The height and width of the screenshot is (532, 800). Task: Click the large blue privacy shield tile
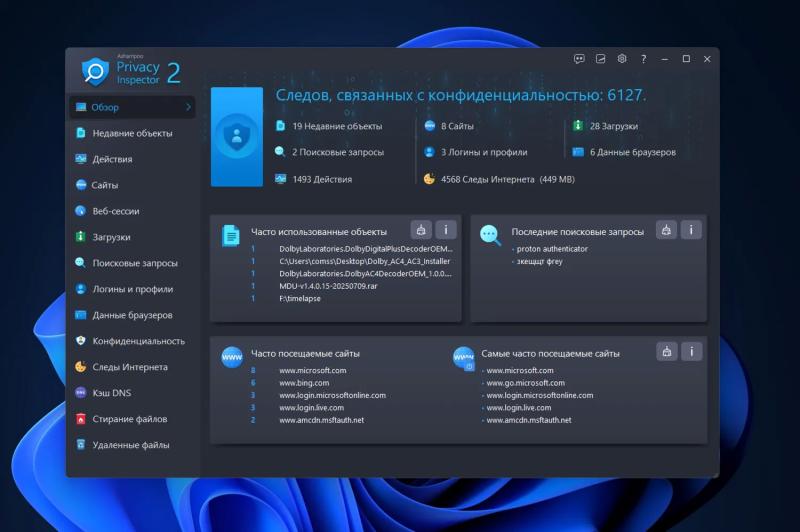click(x=237, y=137)
